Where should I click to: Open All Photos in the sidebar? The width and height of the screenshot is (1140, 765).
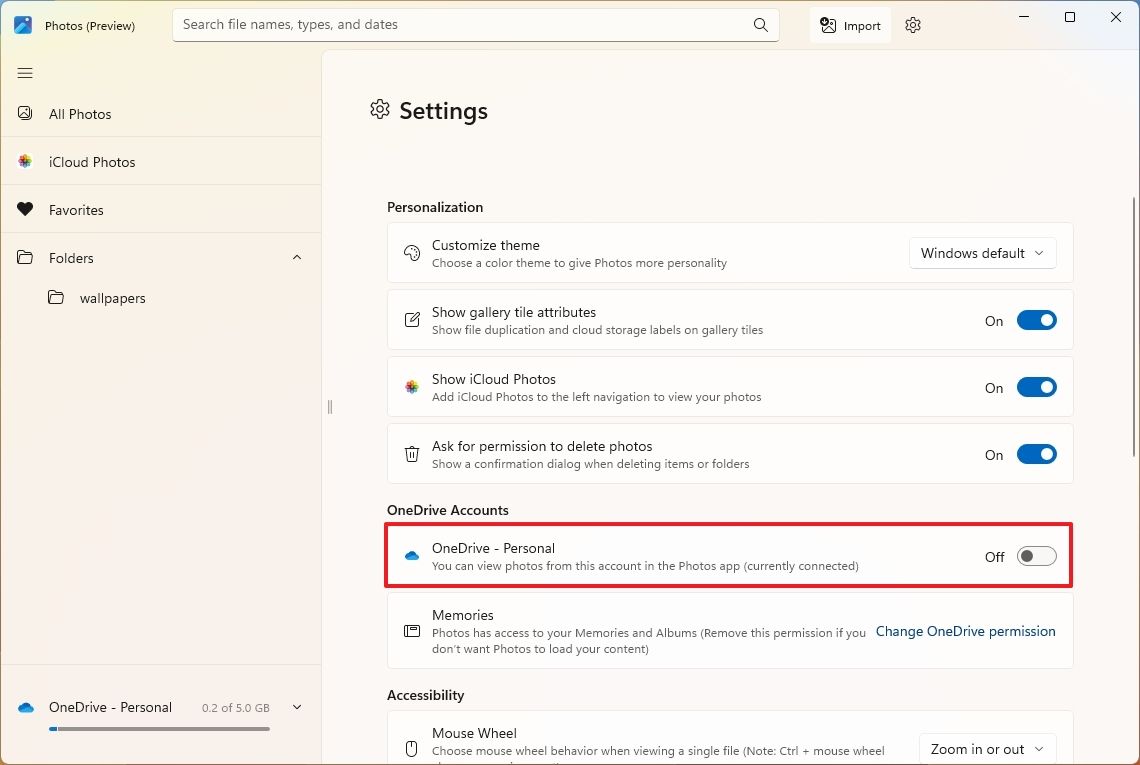80,114
